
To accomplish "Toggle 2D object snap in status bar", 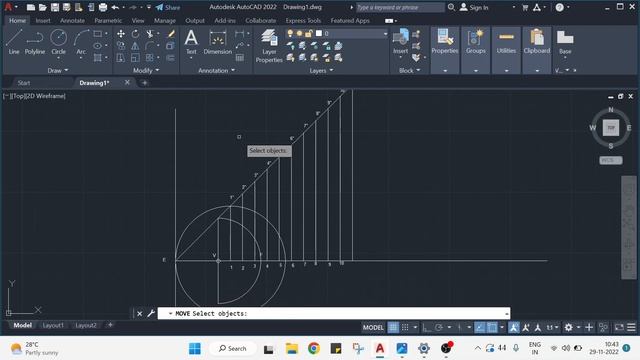I will [x=492, y=327].
